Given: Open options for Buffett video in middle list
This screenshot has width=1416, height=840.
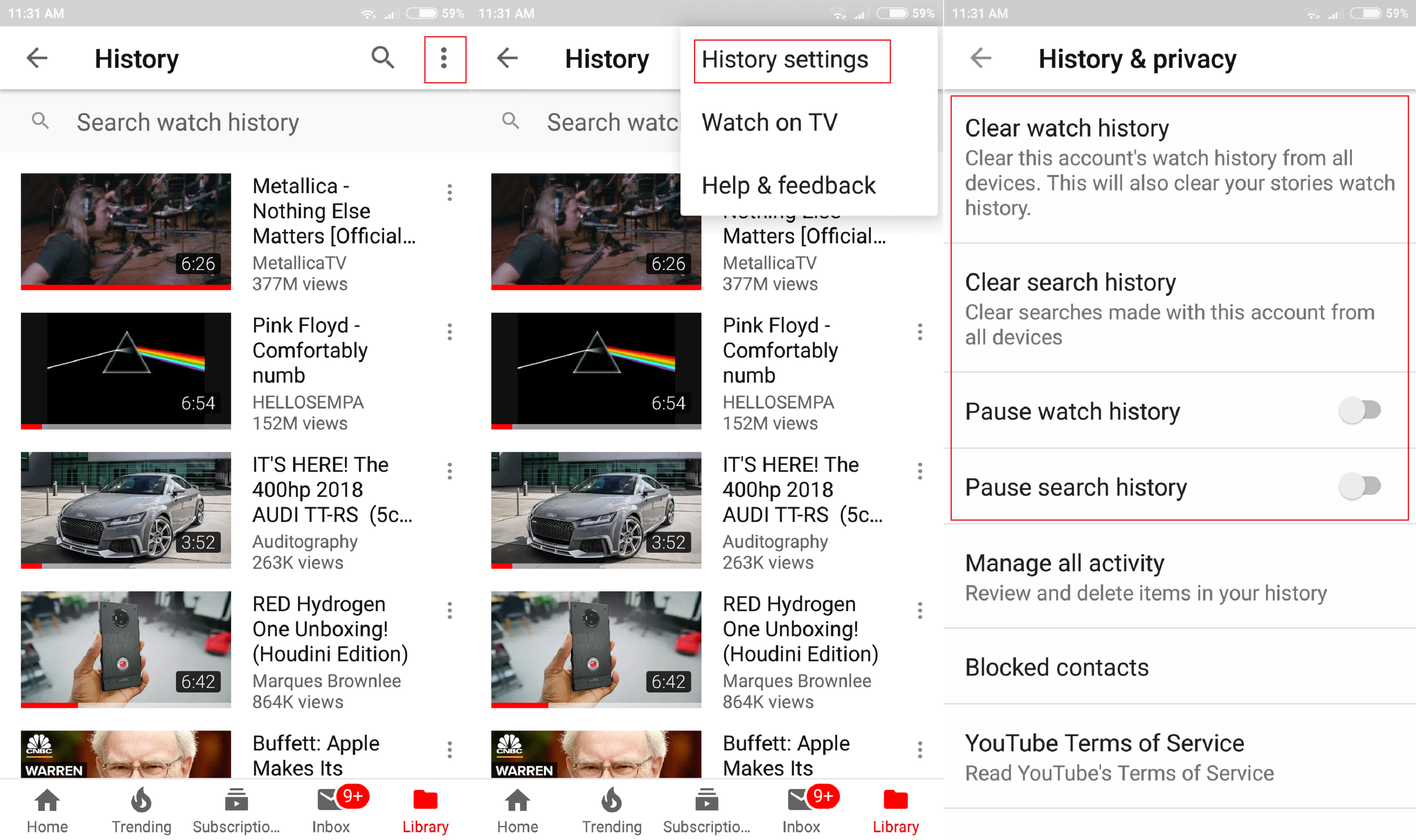Looking at the screenshot, I should pos(920,750).
